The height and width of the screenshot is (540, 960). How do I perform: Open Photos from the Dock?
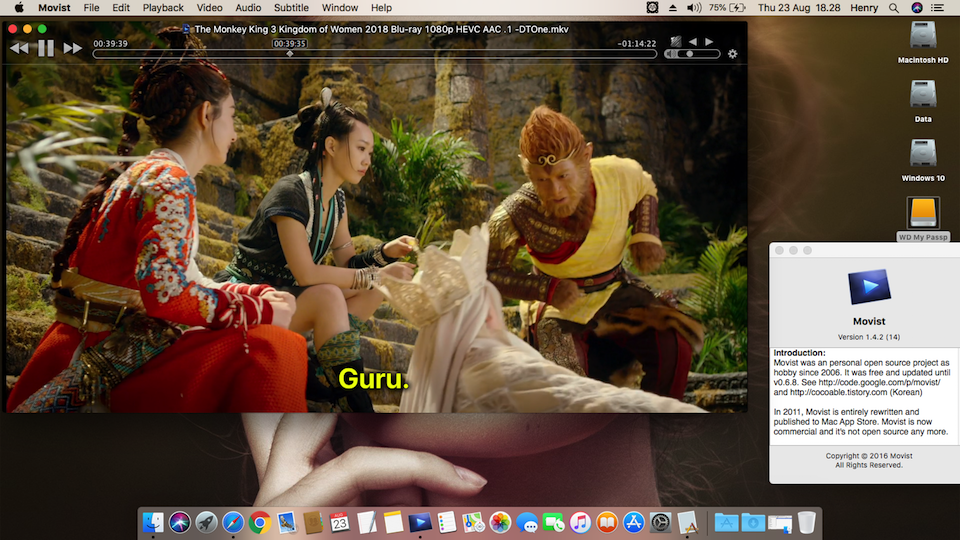[500, 522]
